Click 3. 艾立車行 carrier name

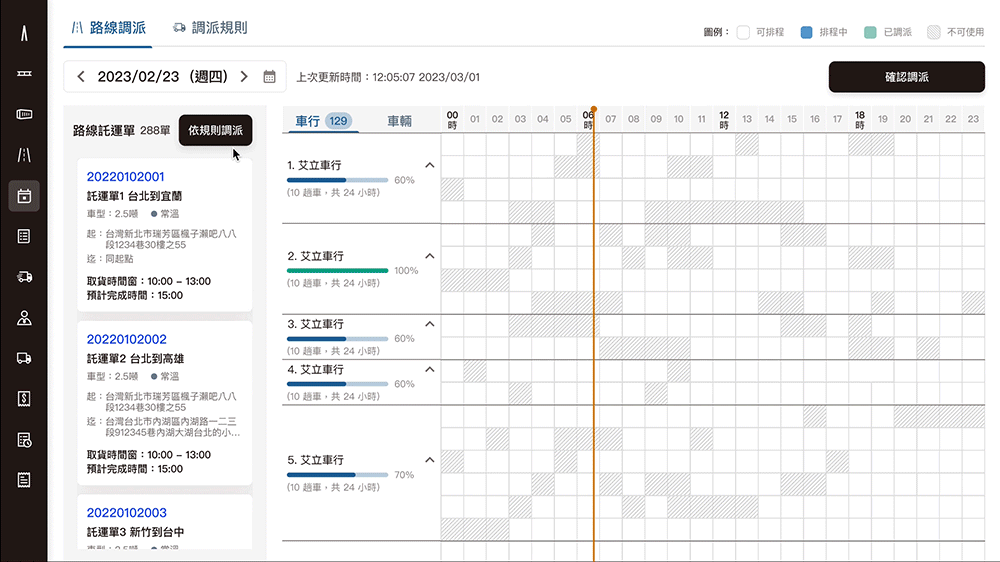(x=315, y=324)
